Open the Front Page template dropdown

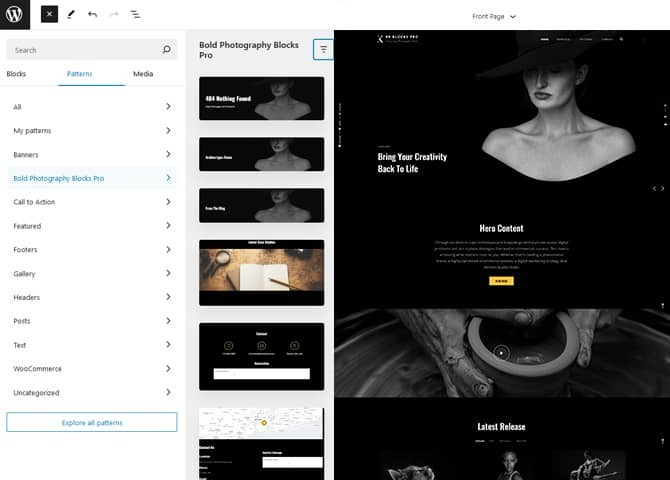495,16
